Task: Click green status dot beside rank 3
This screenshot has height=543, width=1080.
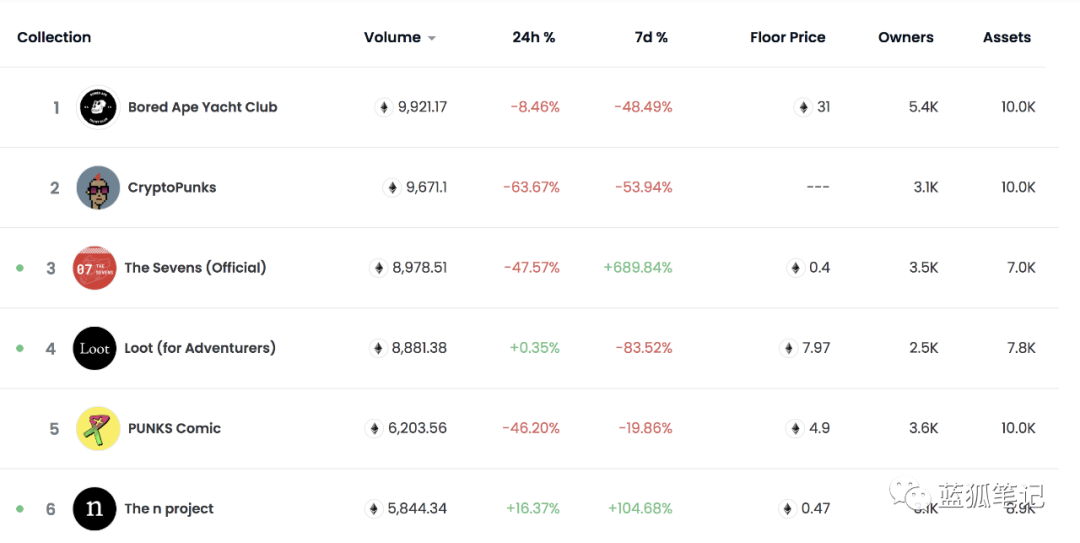Action: (x=19, y=268)
